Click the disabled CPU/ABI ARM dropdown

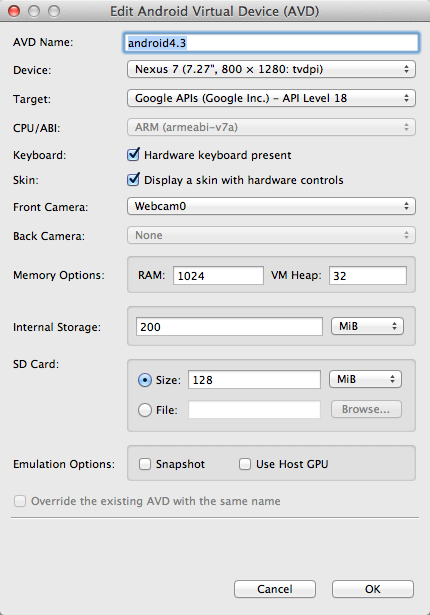click(x=271, y=127)
